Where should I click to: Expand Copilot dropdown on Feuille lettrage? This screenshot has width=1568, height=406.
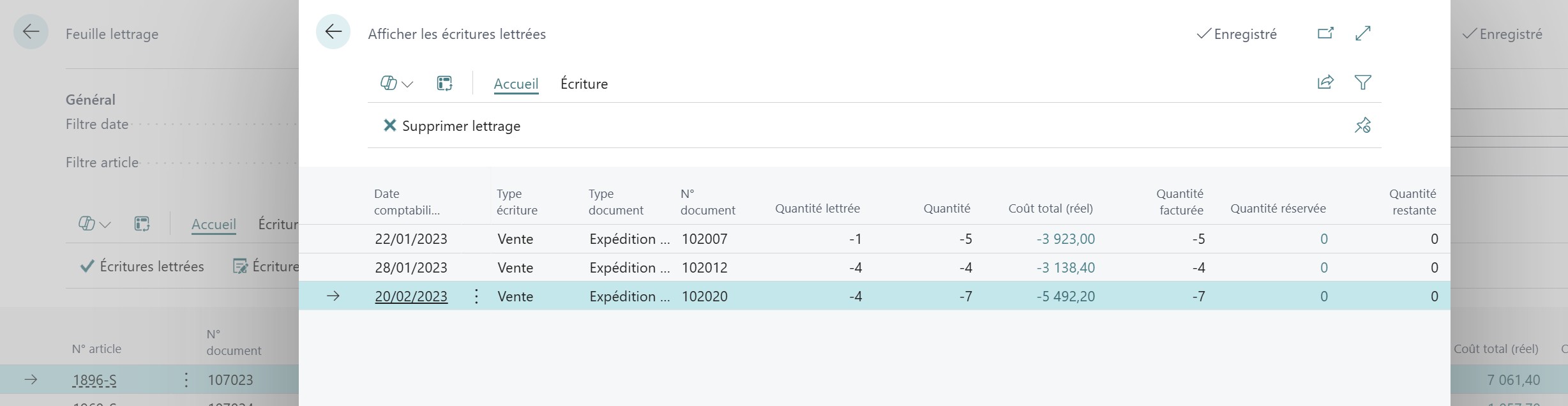(x=94, y=224)
